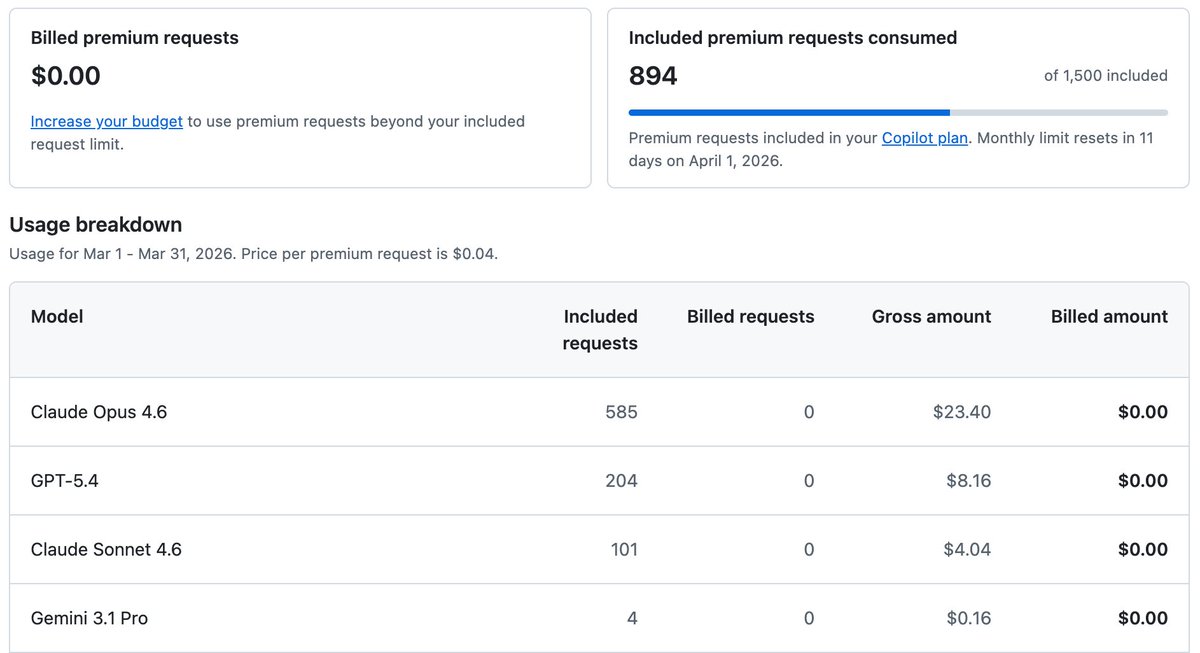Open the "Copilot plan" link

(924, 138)
